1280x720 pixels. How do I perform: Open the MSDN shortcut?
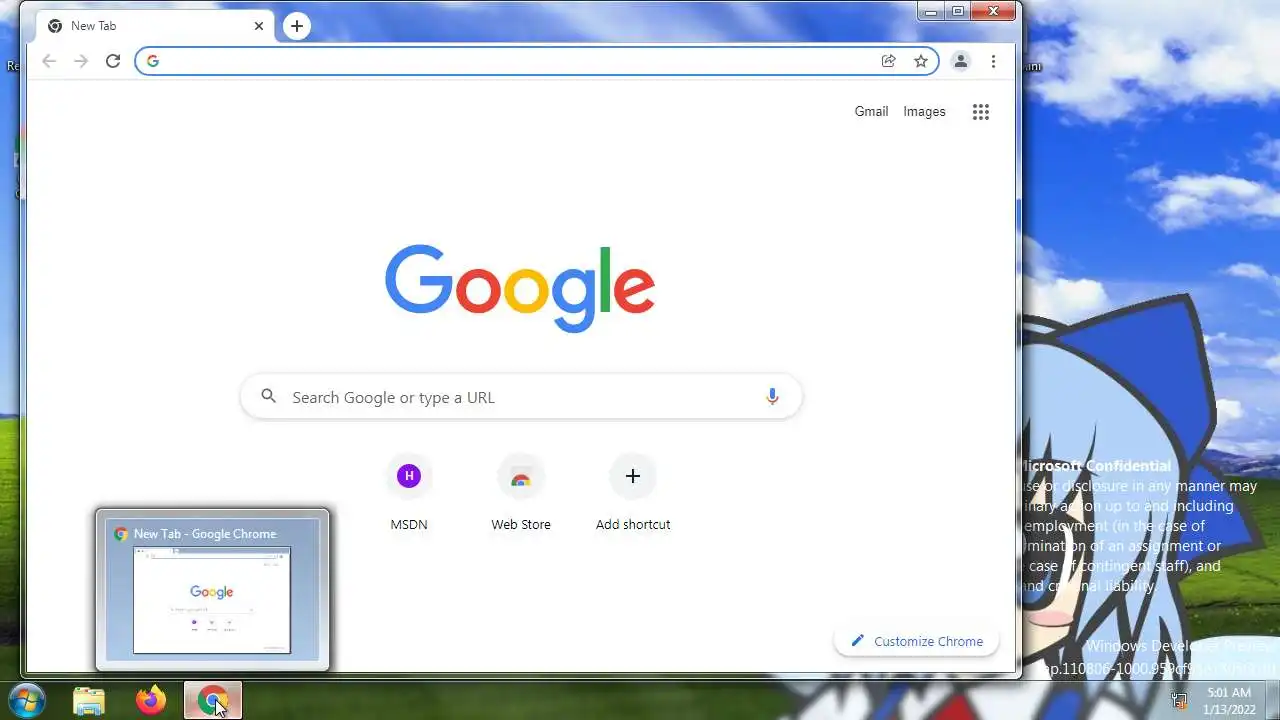click(409, 492)
